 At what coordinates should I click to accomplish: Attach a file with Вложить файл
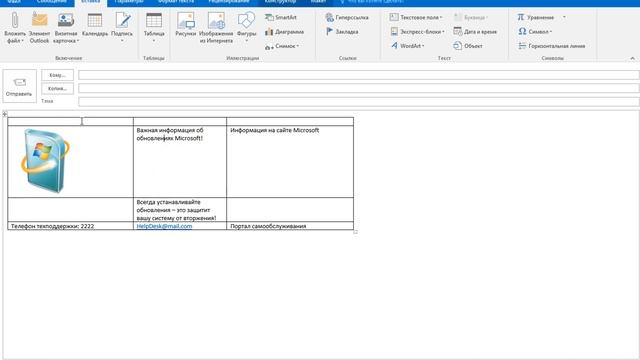coord(15,28)
